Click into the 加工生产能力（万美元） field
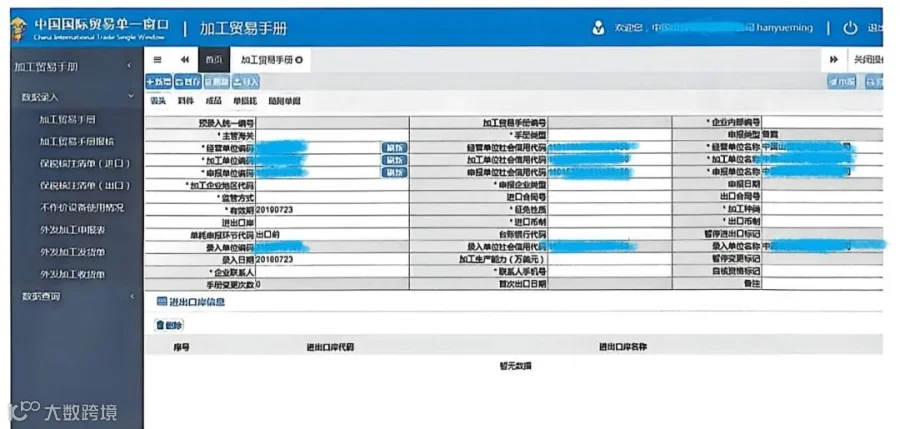The width and height of the screenshot is (900, 429). [610, 260]
